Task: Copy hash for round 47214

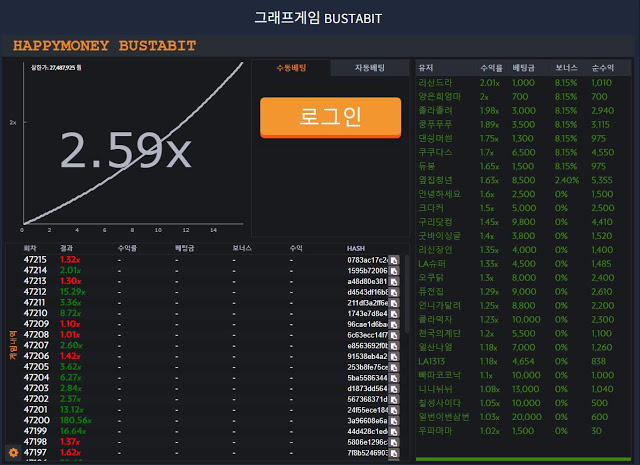Action: (394, 271)
